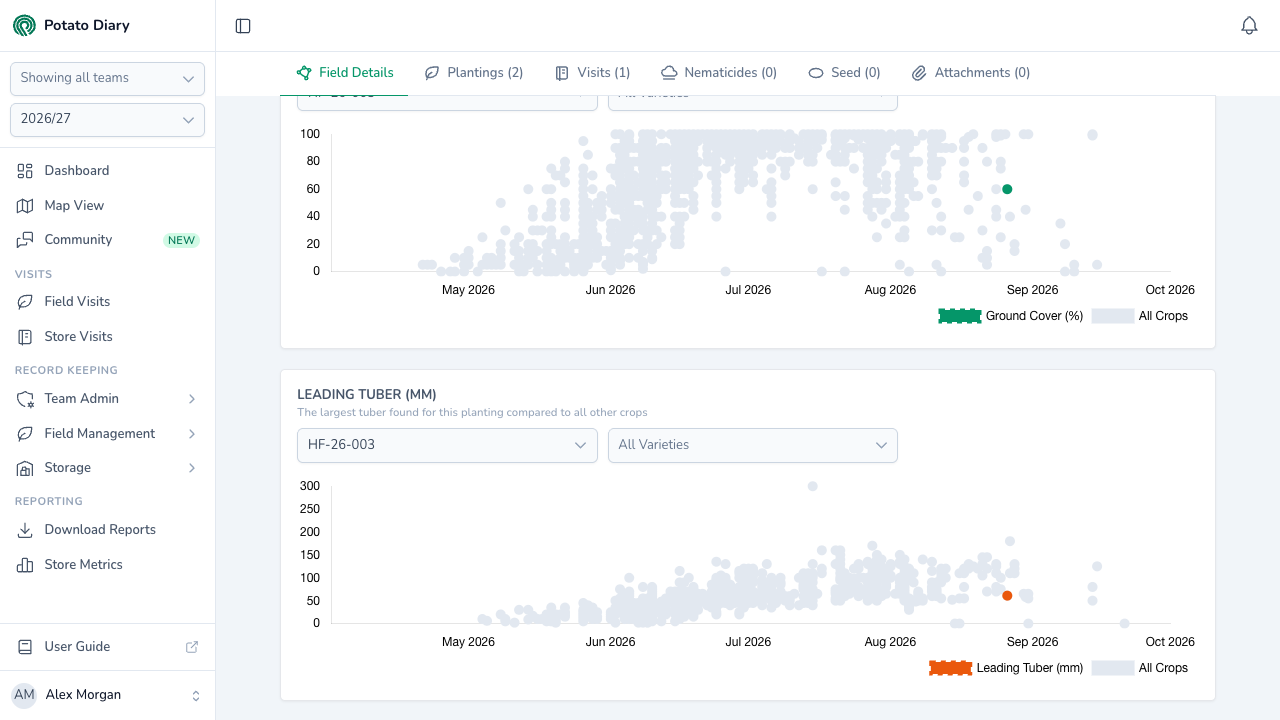
Task: Click the User Guide external link icon
Action: 192,647
